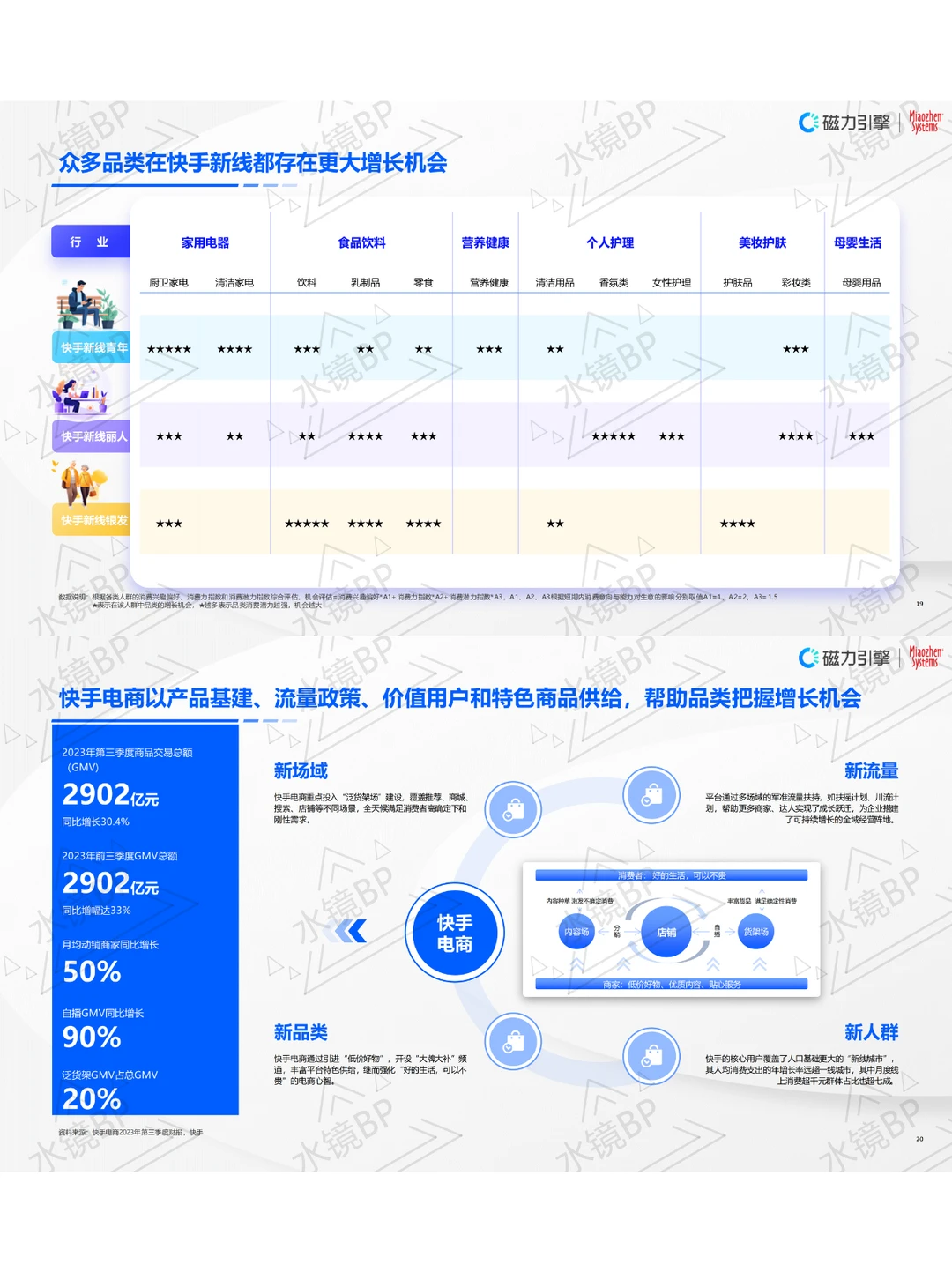
Task: Click the 清洁用品 subcategory label
Action: coord(554,283)
